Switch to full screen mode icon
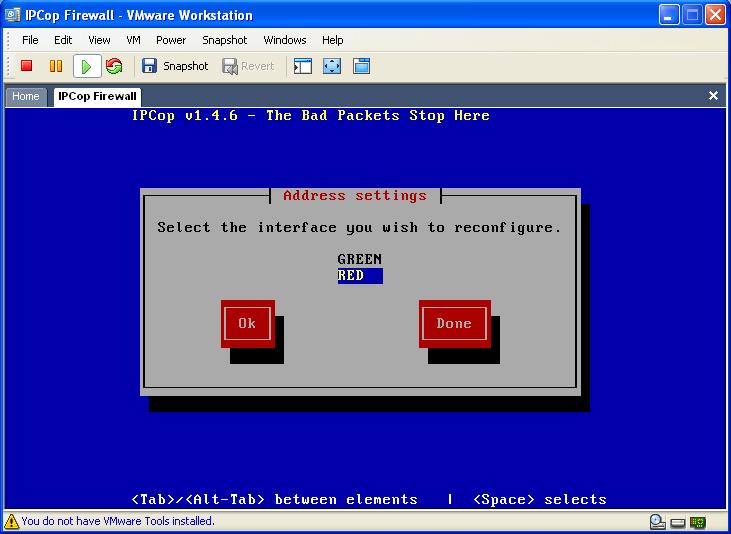This screenshot has height=534, width=731. pos(332,66)
